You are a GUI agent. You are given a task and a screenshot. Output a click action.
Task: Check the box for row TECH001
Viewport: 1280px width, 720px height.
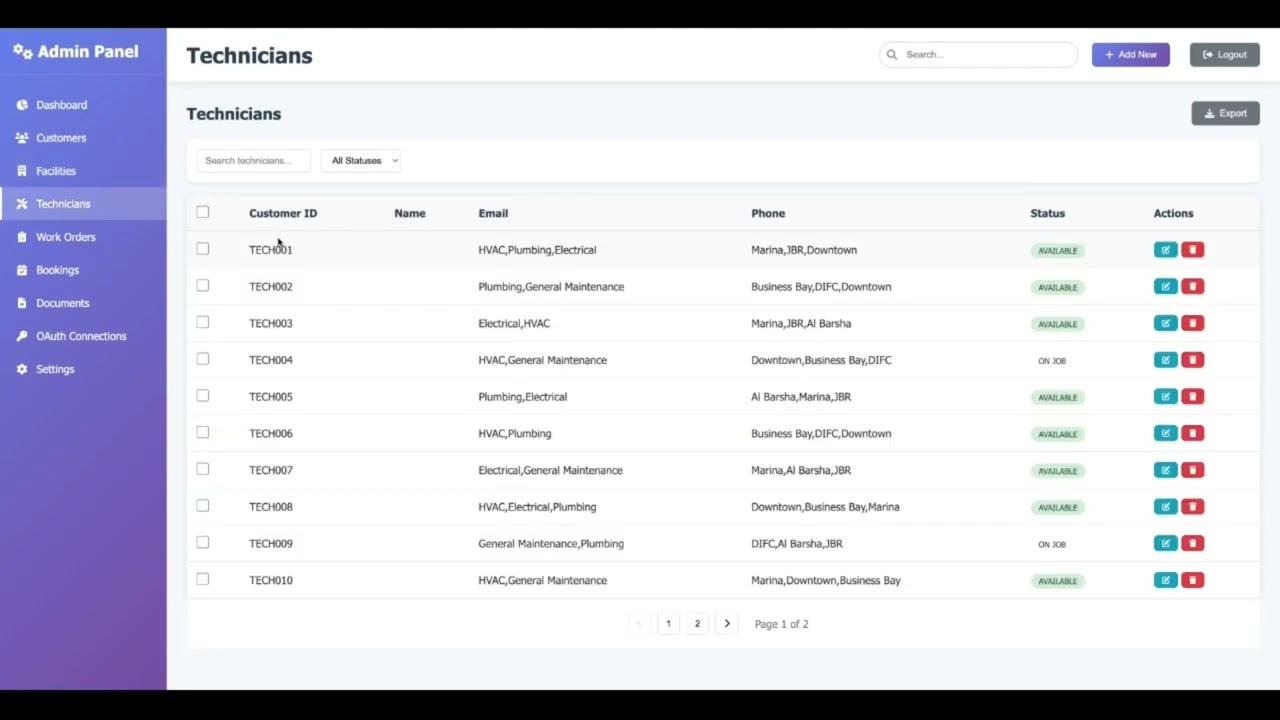click(x=203, y=249)
